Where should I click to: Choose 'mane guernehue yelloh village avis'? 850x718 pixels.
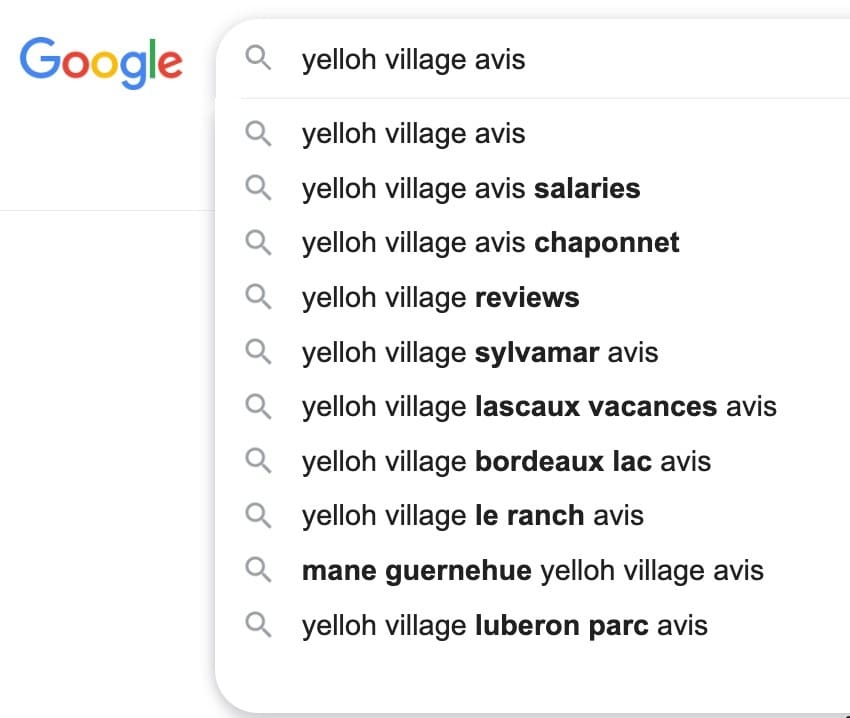532,571
